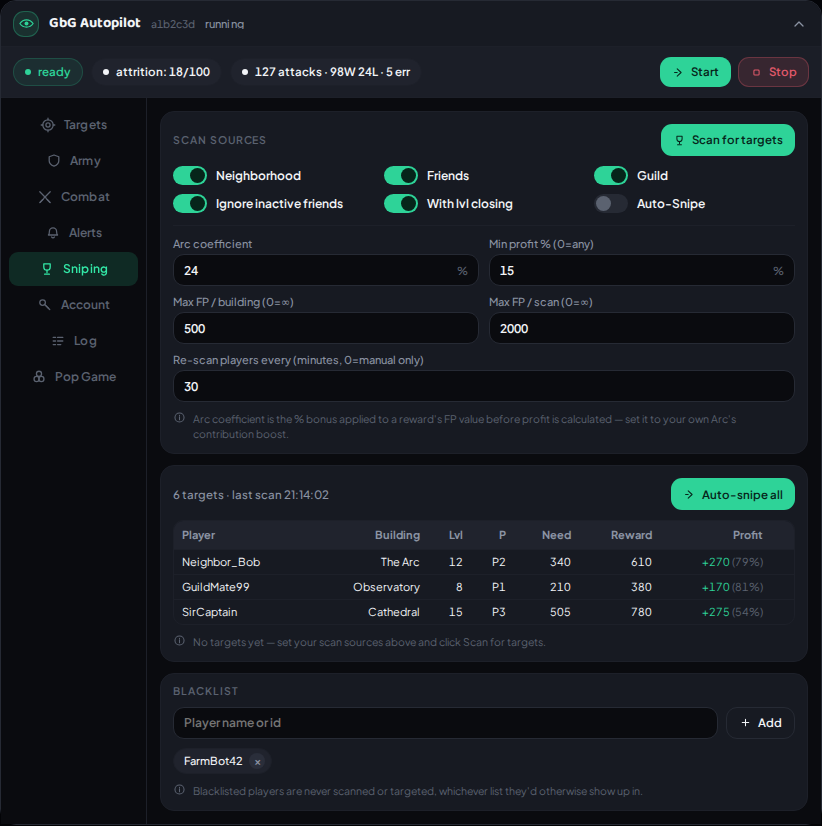Click the list Log icon
822x826 pixels.
tap(58, 341)
